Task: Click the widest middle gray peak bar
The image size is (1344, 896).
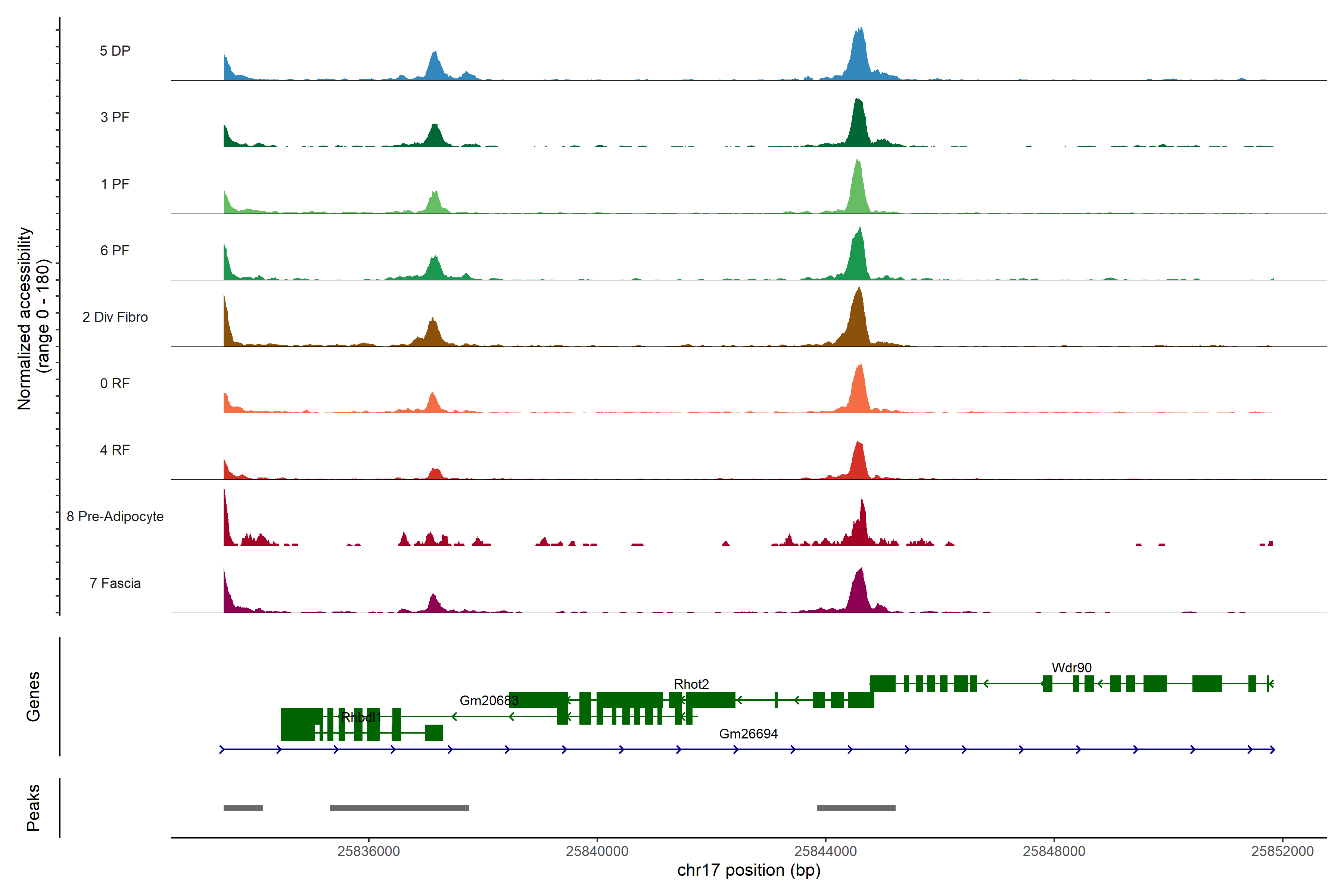Action: pos(399,808)
